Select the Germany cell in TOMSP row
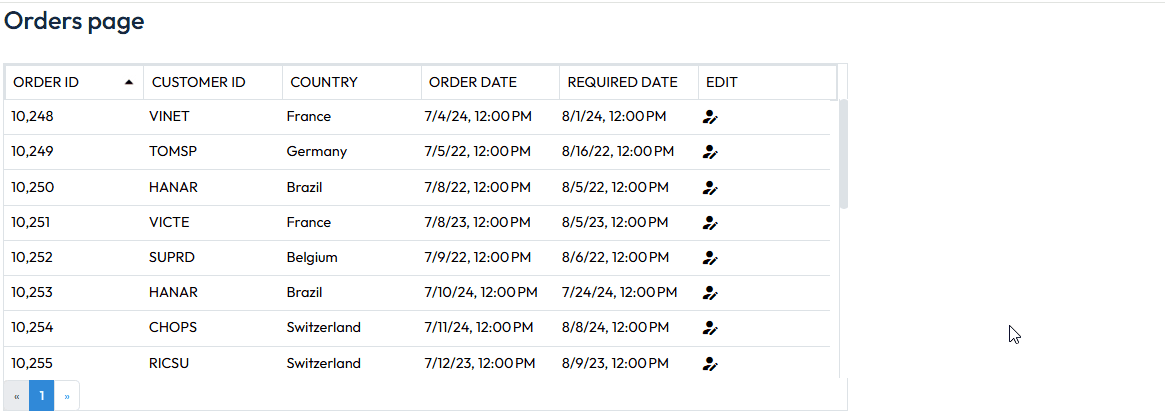 pos(317,152)
